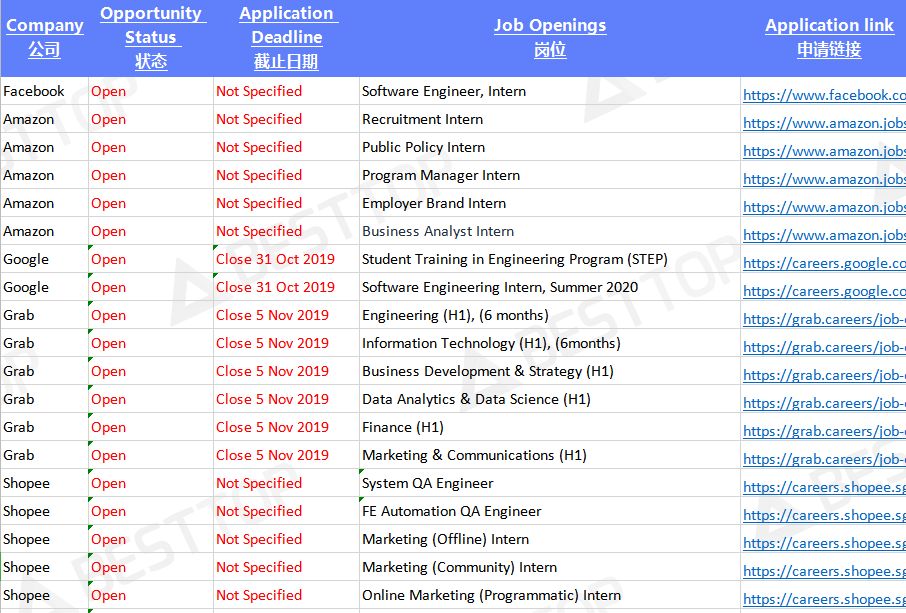
Task: Open Grab Finance (H1) application link
Action: pyautogui.click(x=824, y=431)
